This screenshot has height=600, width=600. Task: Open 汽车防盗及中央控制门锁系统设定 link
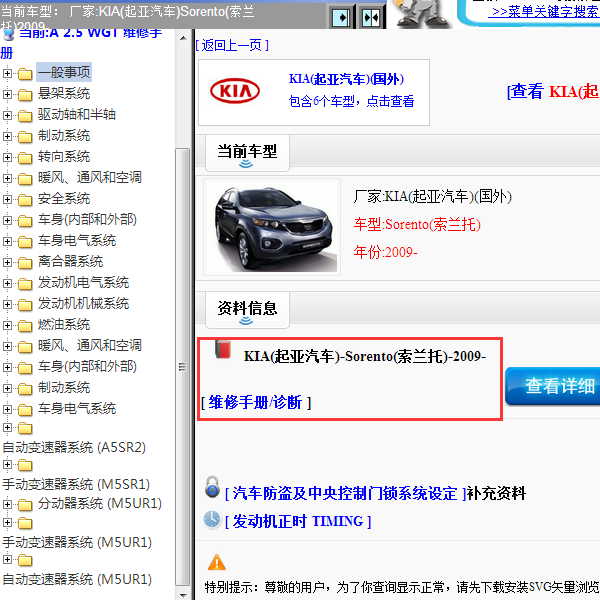click(345, 493)
